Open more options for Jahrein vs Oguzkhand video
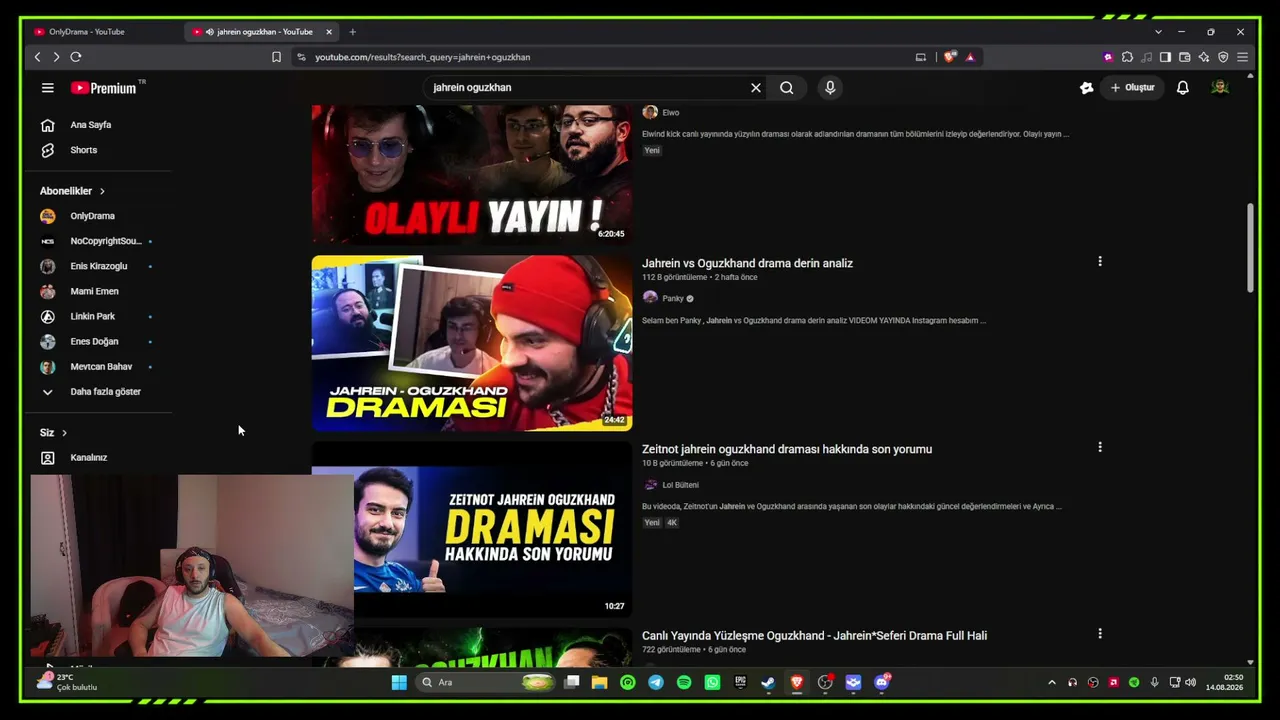The width and height of the screenshot is (1280, 720). coord(1100,262)
